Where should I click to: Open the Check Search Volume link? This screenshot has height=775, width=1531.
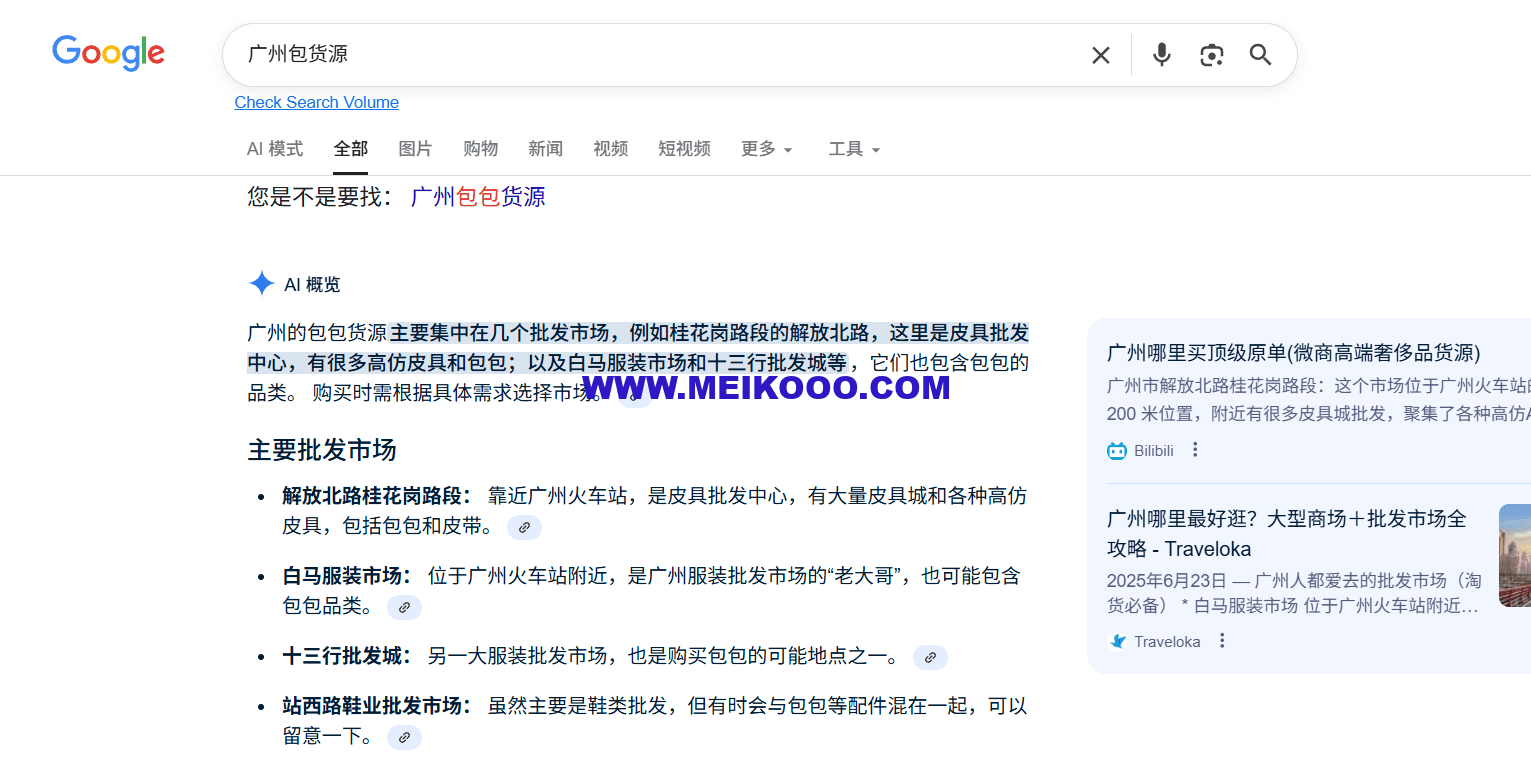click(x=316, y=102)
